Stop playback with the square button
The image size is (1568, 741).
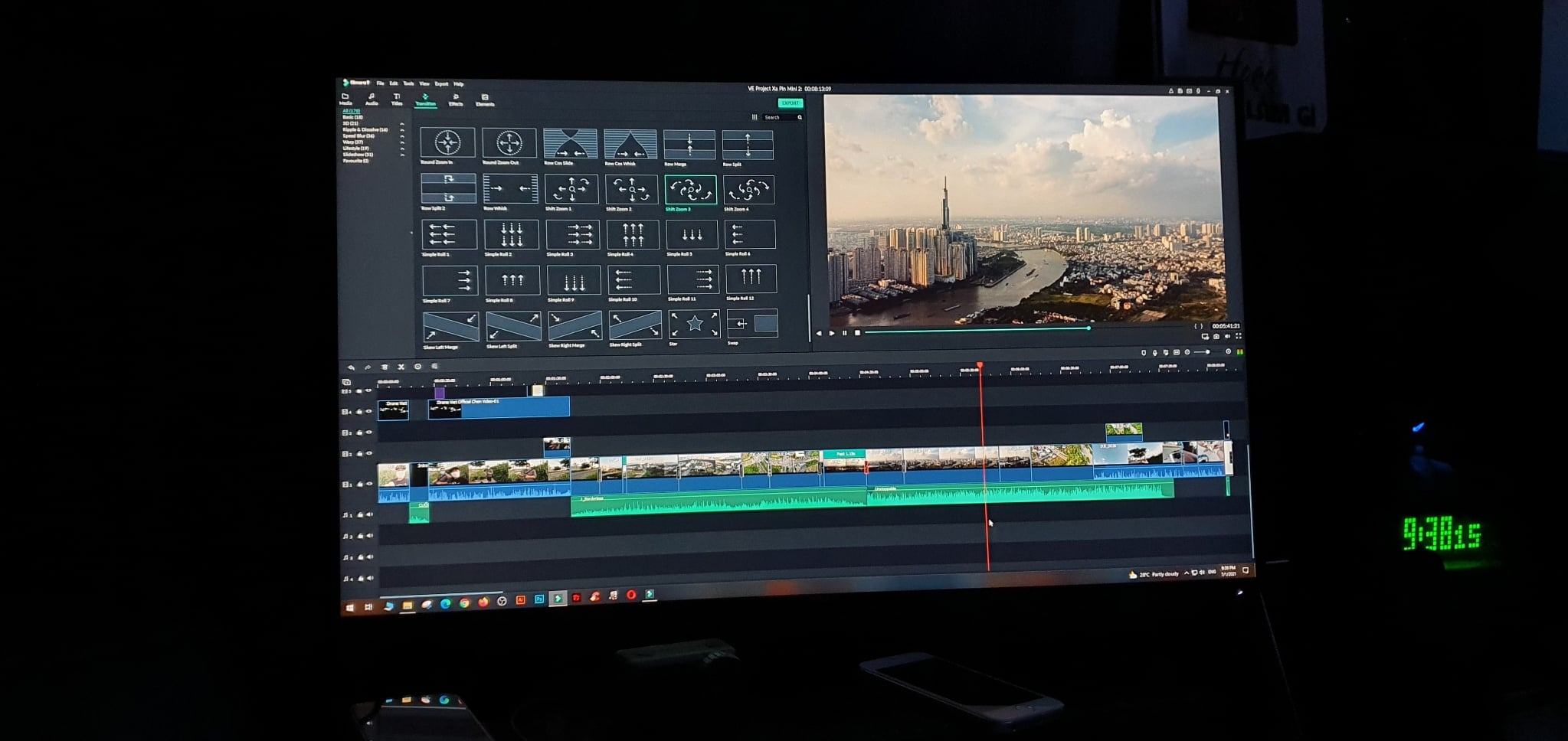click(857, 332)
